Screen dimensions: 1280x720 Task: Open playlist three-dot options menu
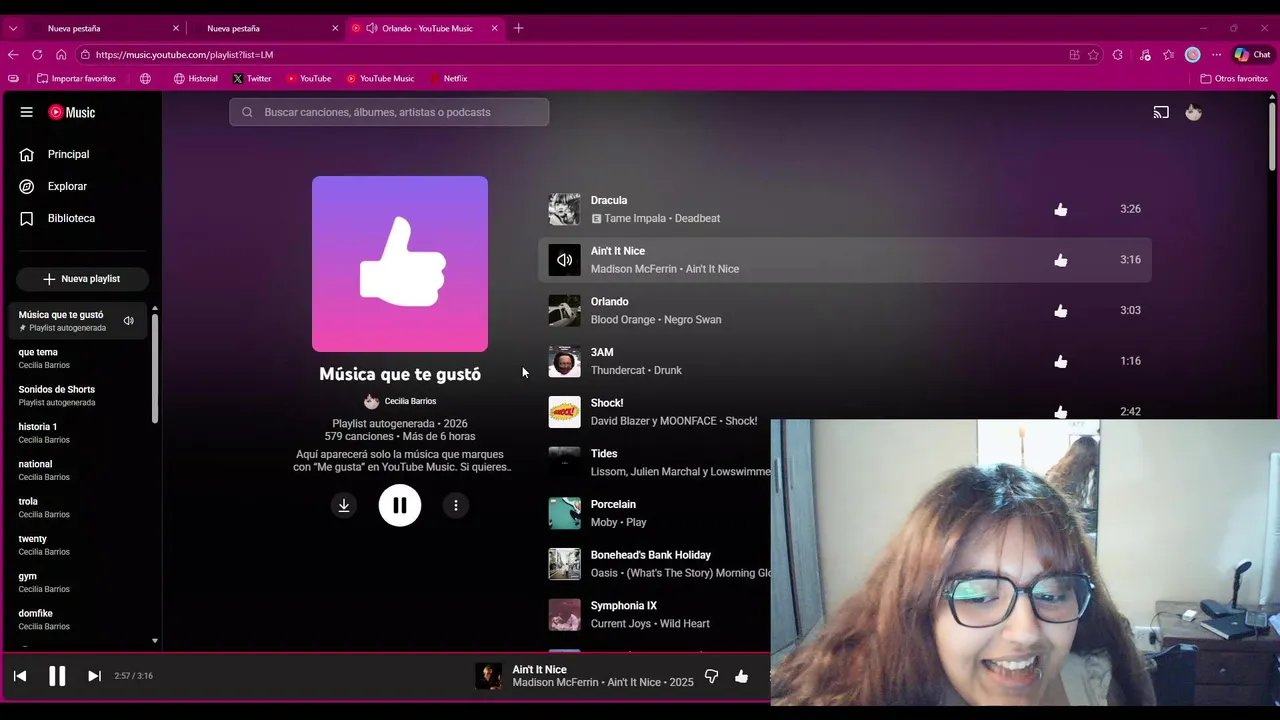456,505
